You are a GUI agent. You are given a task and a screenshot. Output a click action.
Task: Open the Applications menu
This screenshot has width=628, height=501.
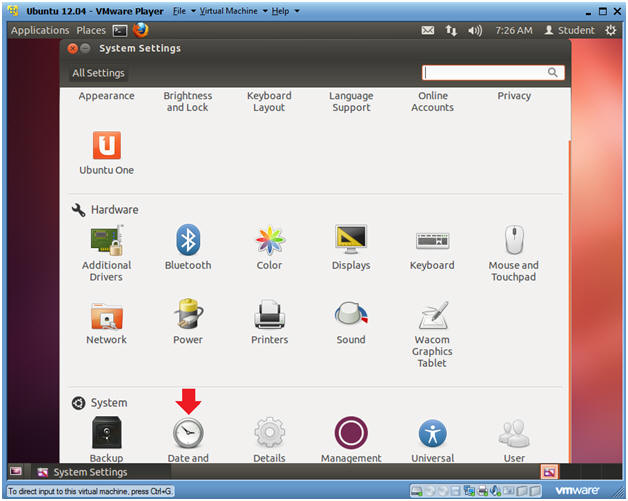[x=40, y=30]
